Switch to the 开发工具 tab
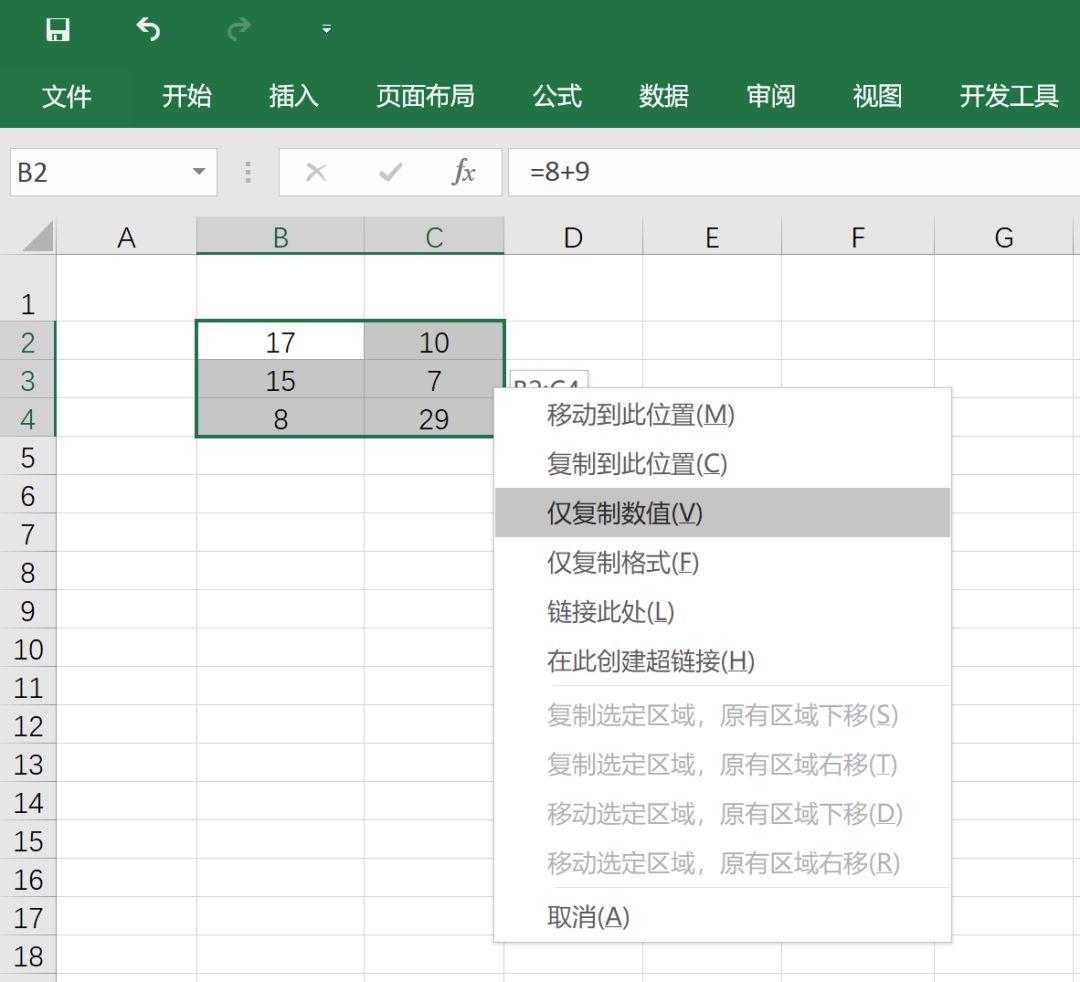 click(x=1008, y=96)
